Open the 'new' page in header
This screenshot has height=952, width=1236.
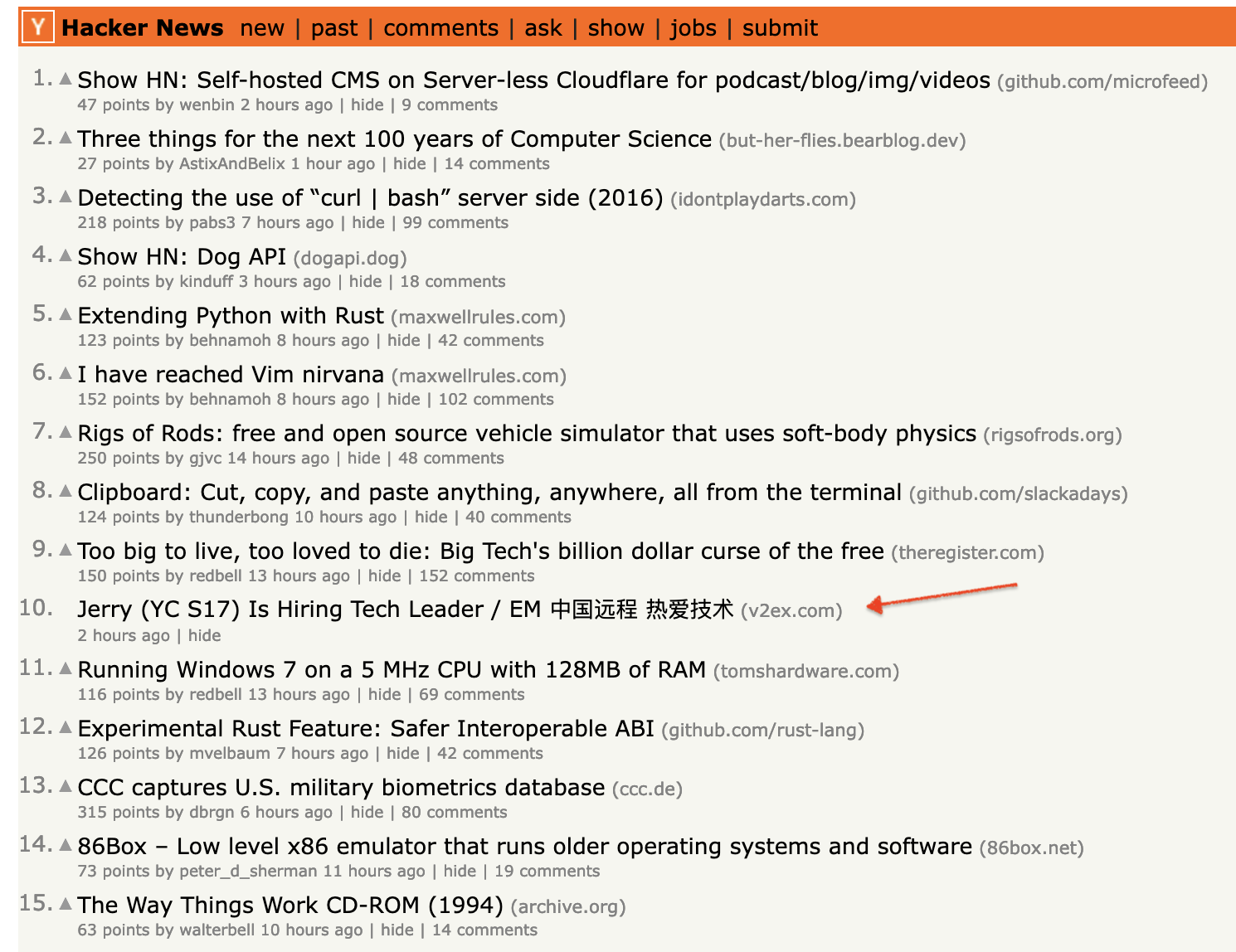pos(262,28)
